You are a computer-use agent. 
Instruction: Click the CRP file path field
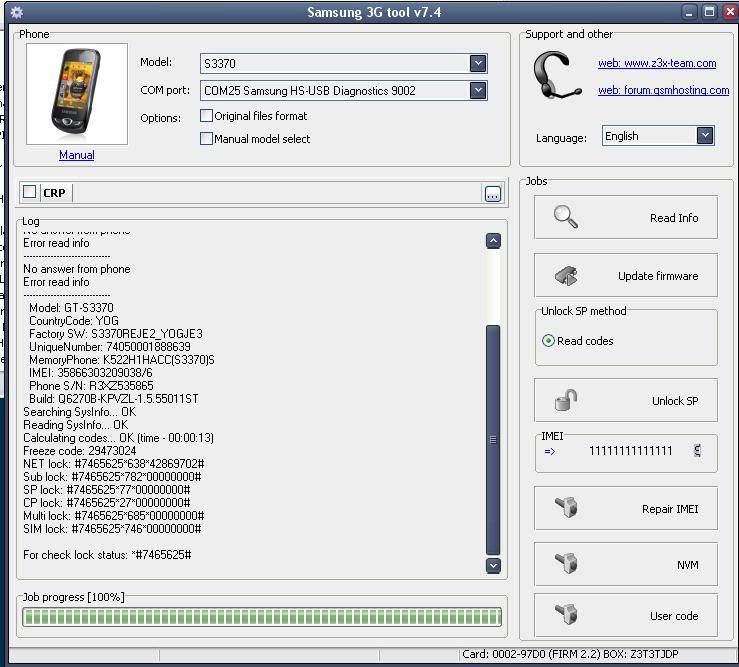(x=278, y=193)
